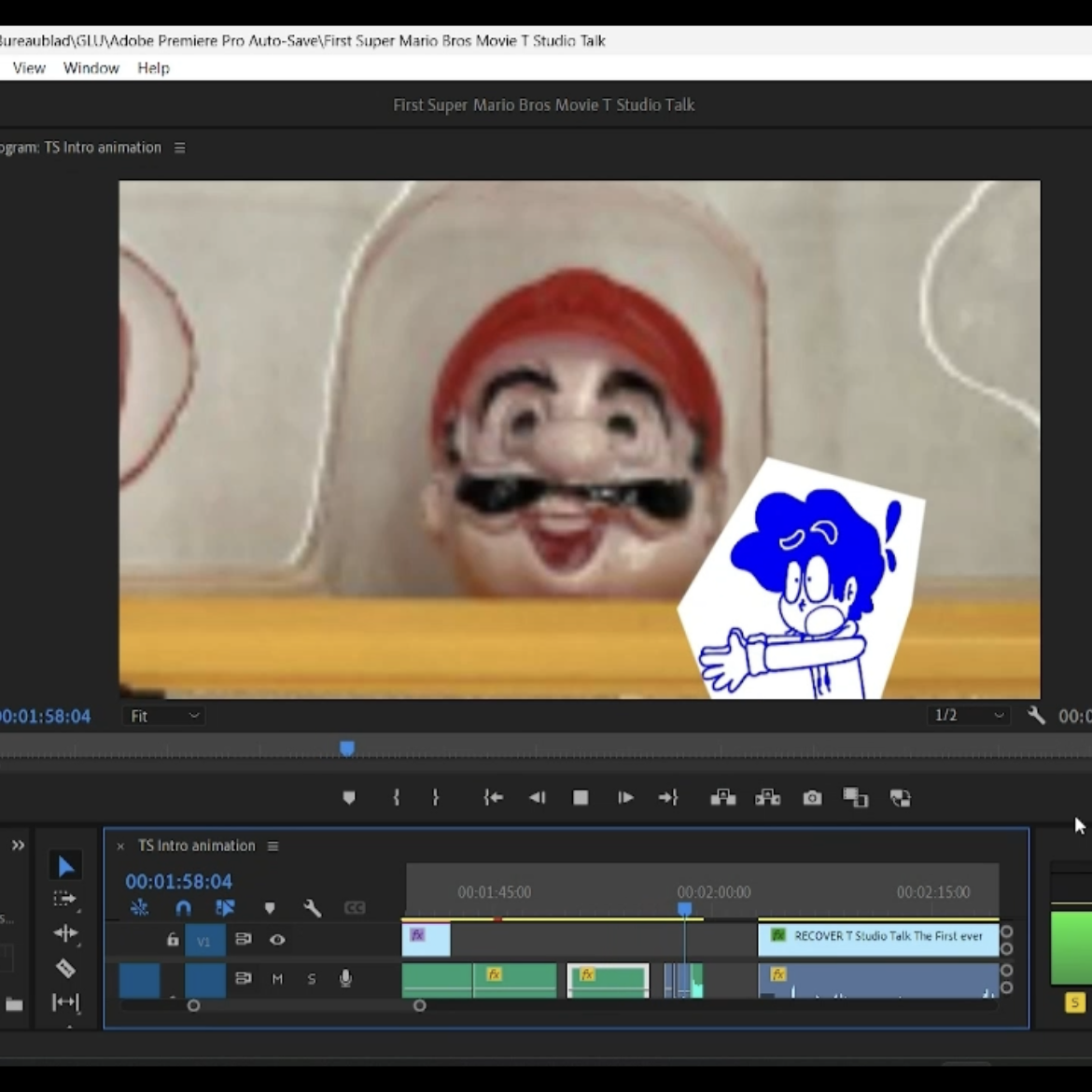This screenshot has height=1092, width=1092.
Task: Step forward one frame
Action: 624,797
